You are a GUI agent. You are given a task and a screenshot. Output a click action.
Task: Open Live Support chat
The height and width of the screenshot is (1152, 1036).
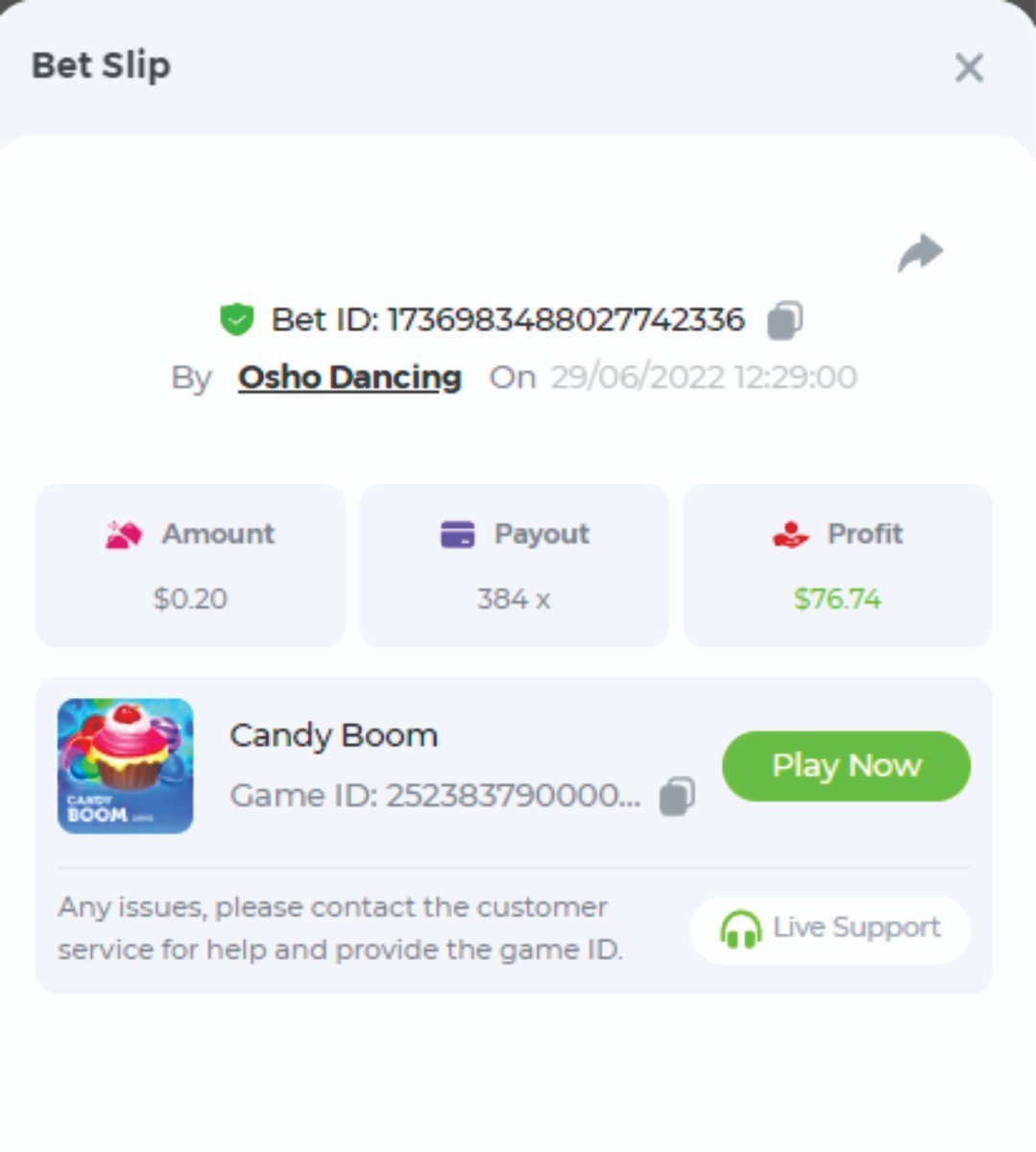pyautogui.click(x=830, y=929)
